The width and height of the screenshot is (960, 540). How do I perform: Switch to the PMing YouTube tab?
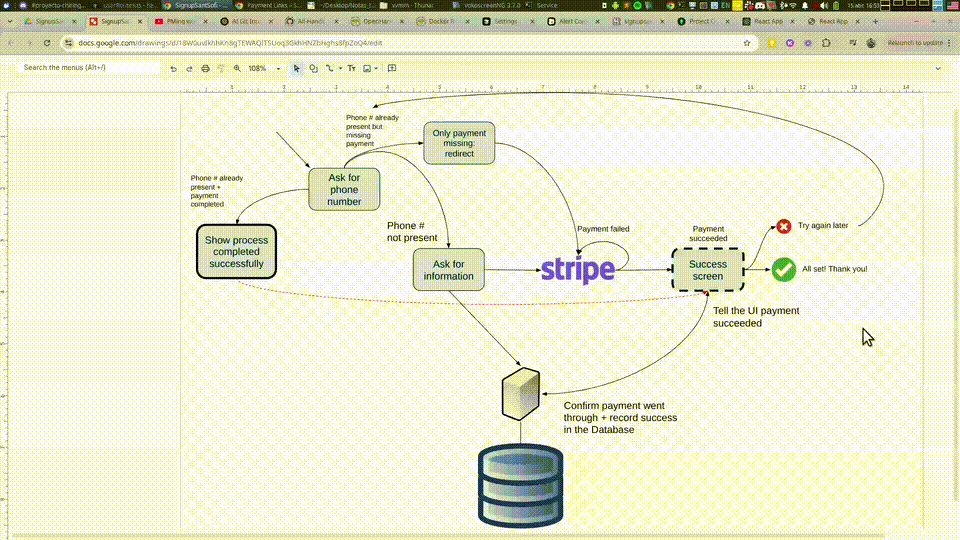pyautogui.click(x=179, y=21)
